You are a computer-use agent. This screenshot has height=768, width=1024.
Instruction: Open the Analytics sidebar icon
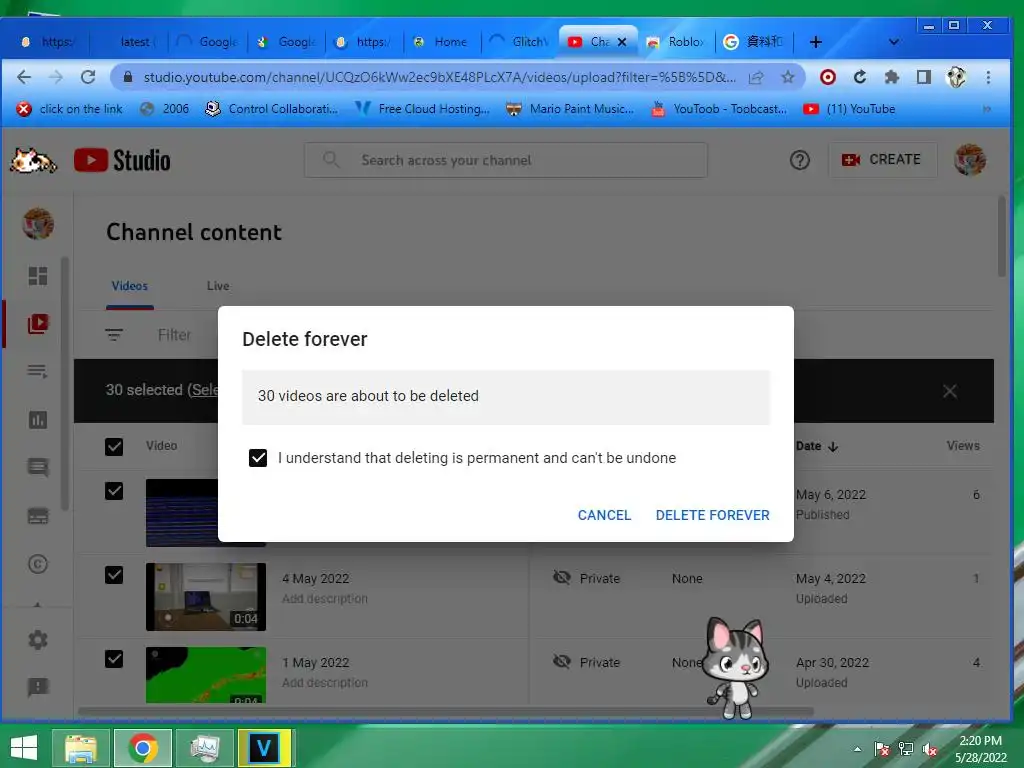38,420
